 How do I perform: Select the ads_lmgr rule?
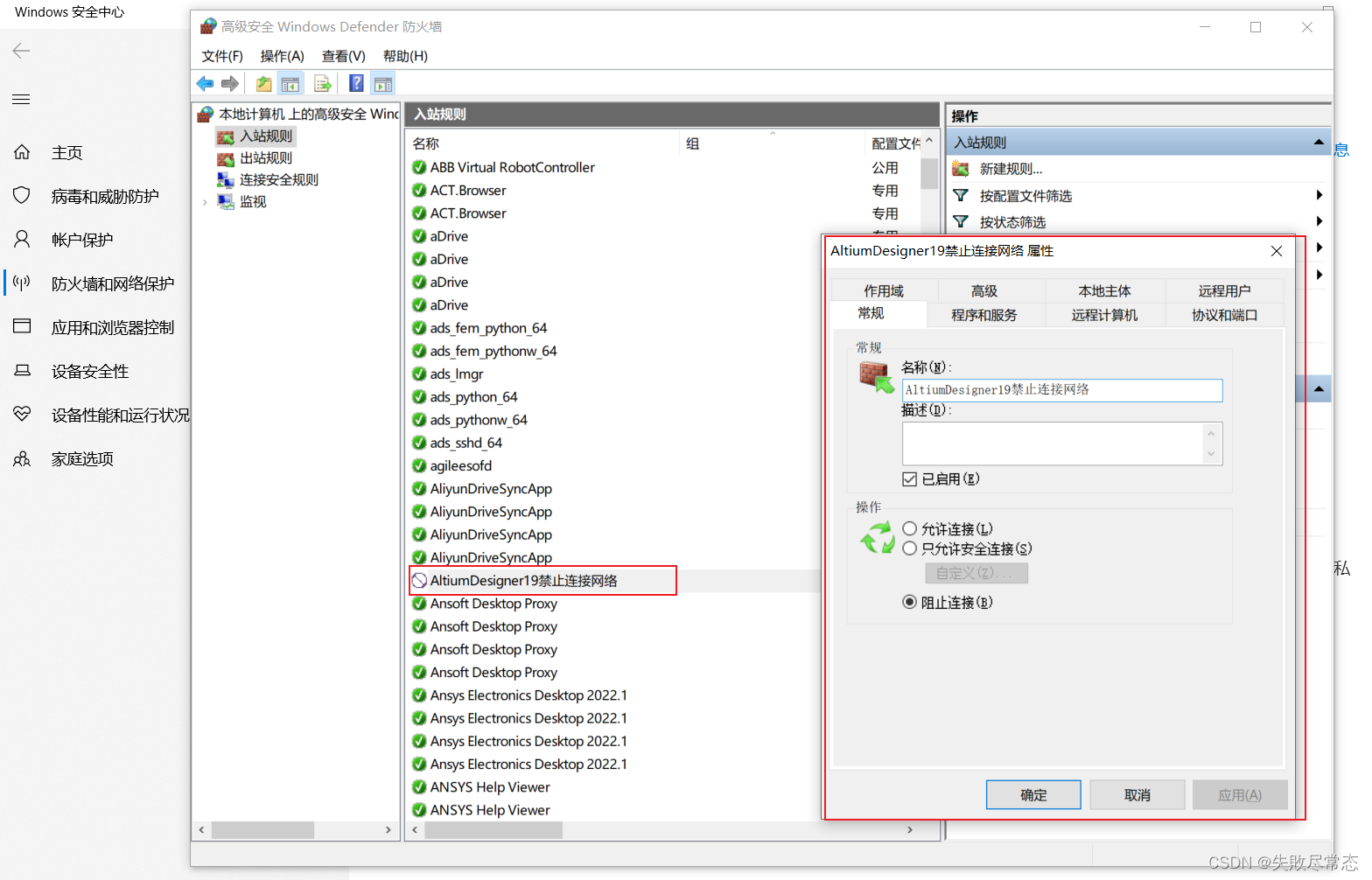point(456,374)
